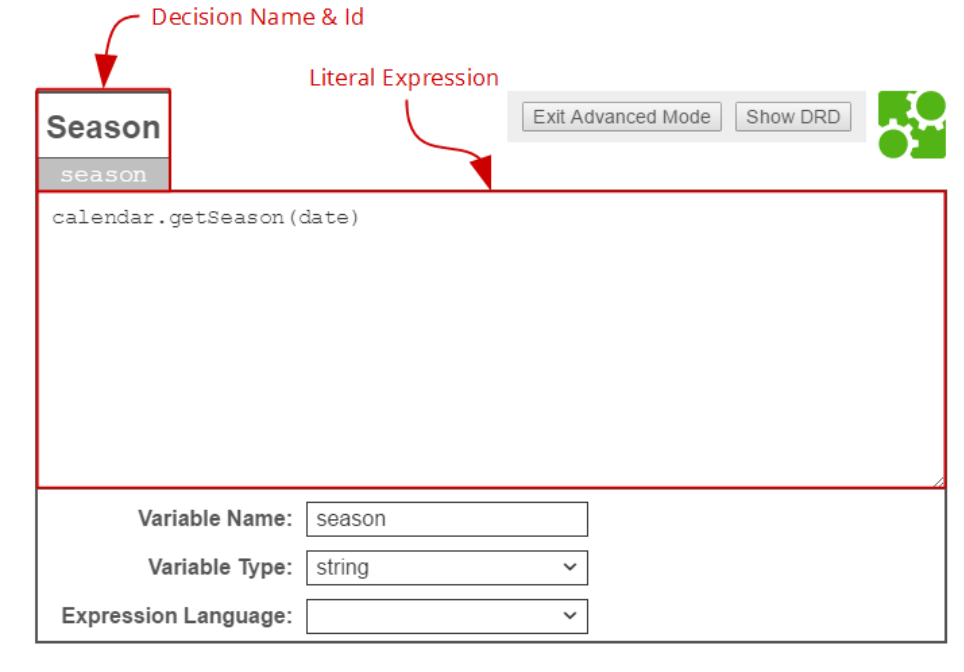The image size is (964, 672).
Task: Open the empty Expression Language dropdown
Action: [447, 616]
